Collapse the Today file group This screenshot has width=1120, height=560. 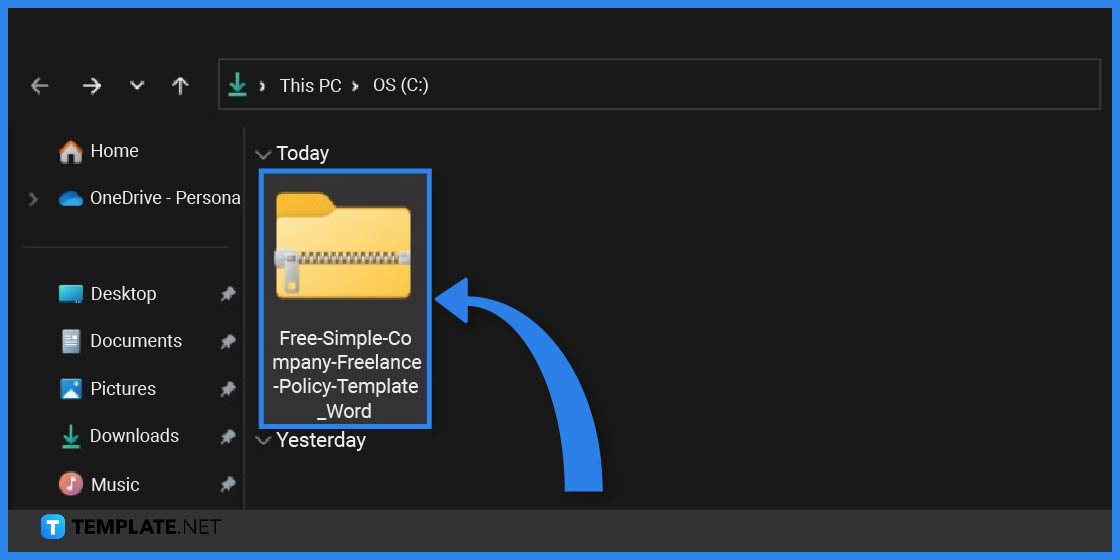[263, 154]
